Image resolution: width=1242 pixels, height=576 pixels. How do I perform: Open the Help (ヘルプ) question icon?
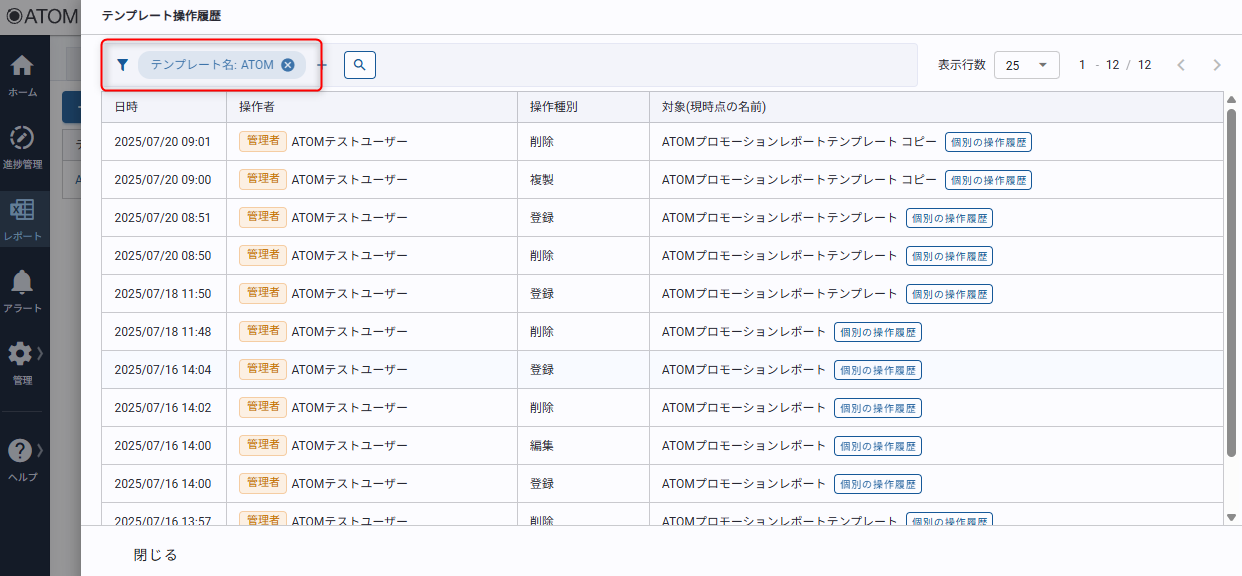[x=21, y=452]
